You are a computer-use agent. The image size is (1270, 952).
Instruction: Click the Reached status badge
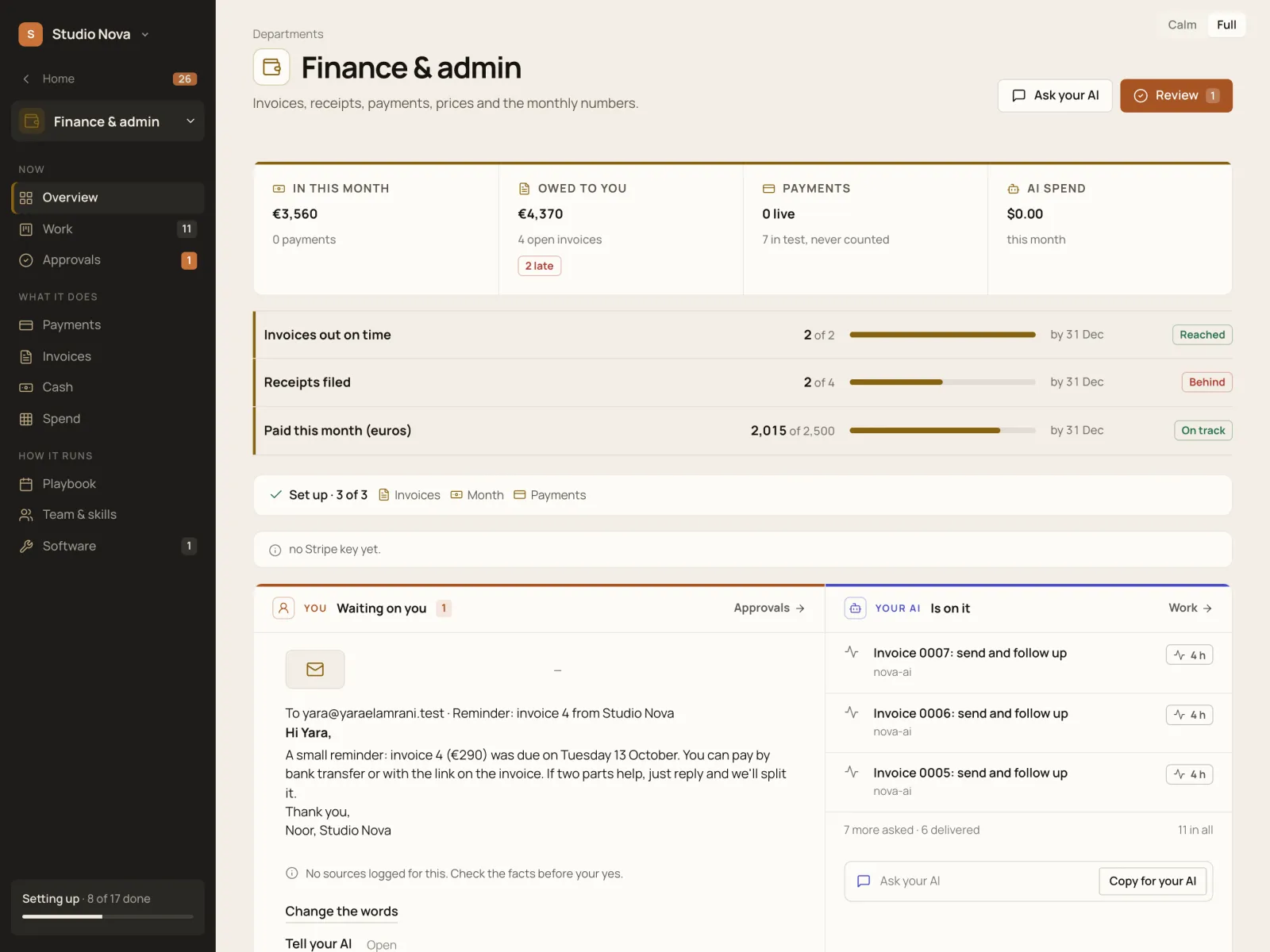[1202, 335]
